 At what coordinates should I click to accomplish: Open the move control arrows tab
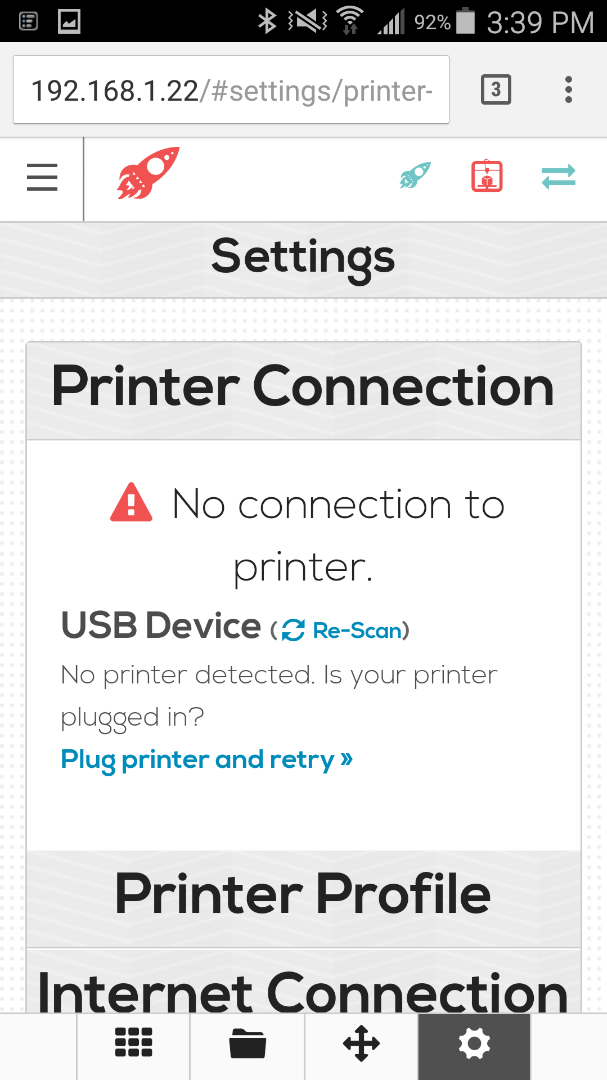click(361, 1045)
